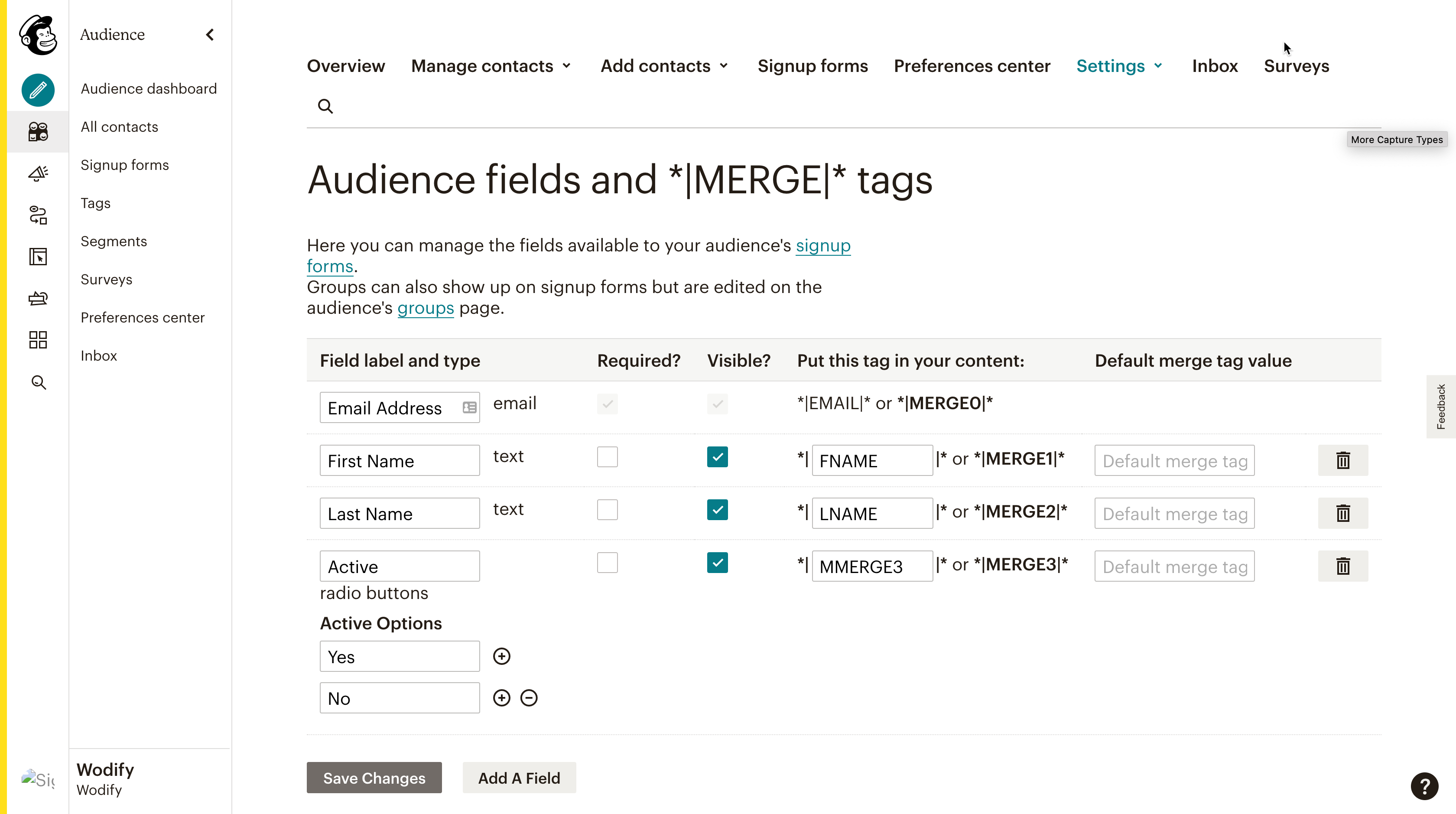Toggle Required for First Name
1456x814 pixels.
point(607,457)
